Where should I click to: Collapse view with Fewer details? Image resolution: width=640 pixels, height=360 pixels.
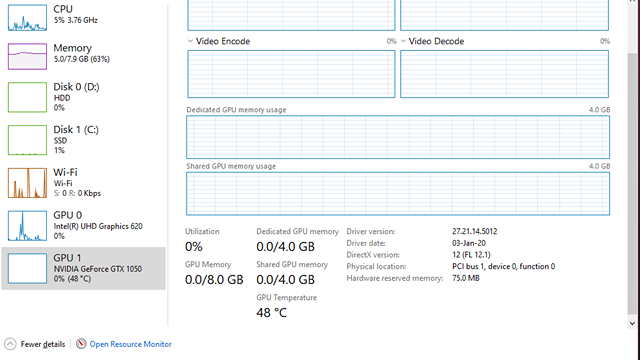[43, 344]
